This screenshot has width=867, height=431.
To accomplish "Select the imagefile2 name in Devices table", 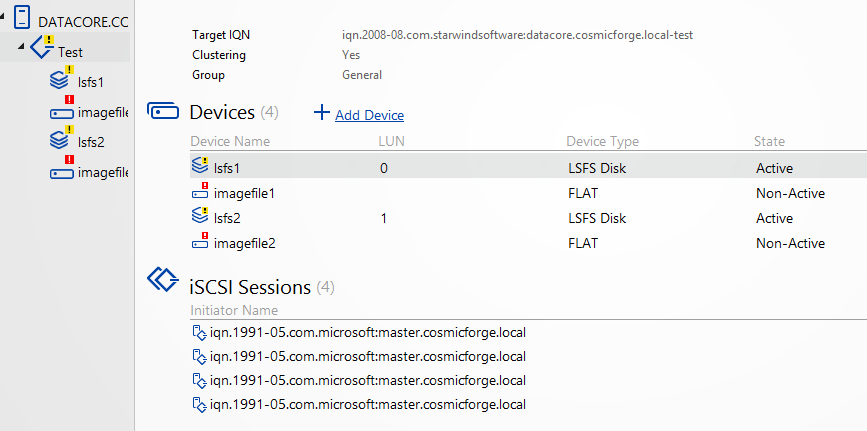I will pyautogui.click(x=244, y=243).
